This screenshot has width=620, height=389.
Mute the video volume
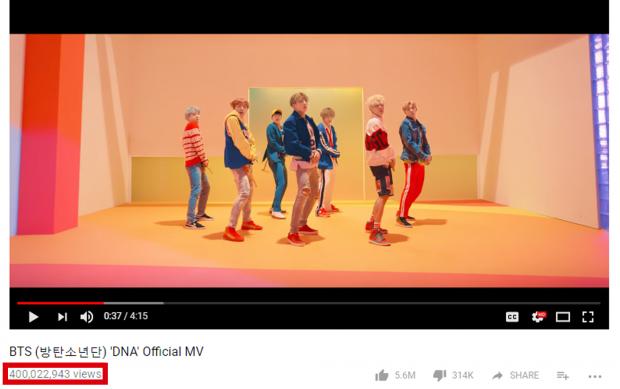click(87, 317)
